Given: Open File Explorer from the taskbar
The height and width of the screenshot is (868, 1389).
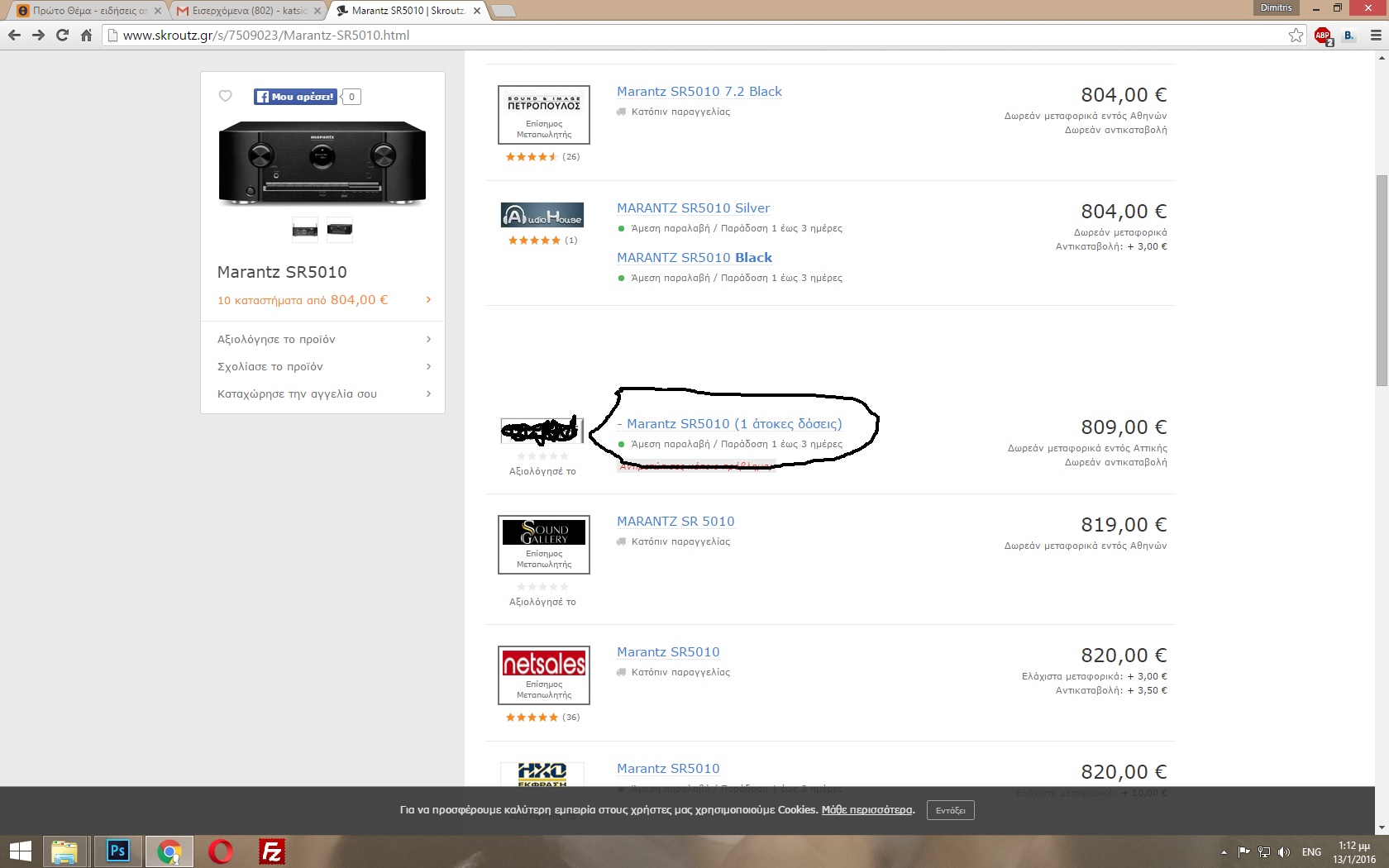Looking at the screenshot, I should (x=64, y=851).
